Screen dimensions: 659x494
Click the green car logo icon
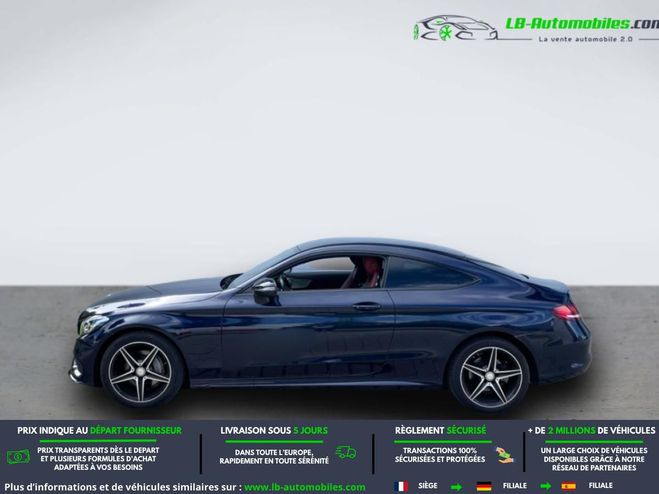click(x=455, y=28)
